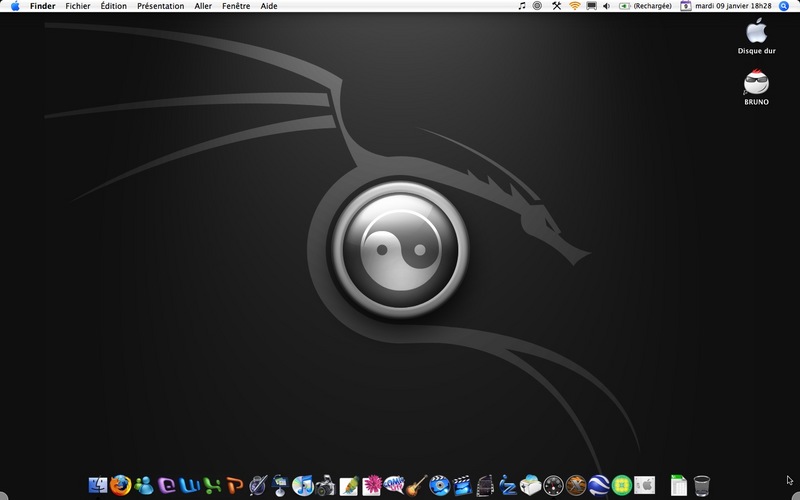This screenshot has height=500, width=800.
Task: Open the Aller menu
Action: (203, 6)
